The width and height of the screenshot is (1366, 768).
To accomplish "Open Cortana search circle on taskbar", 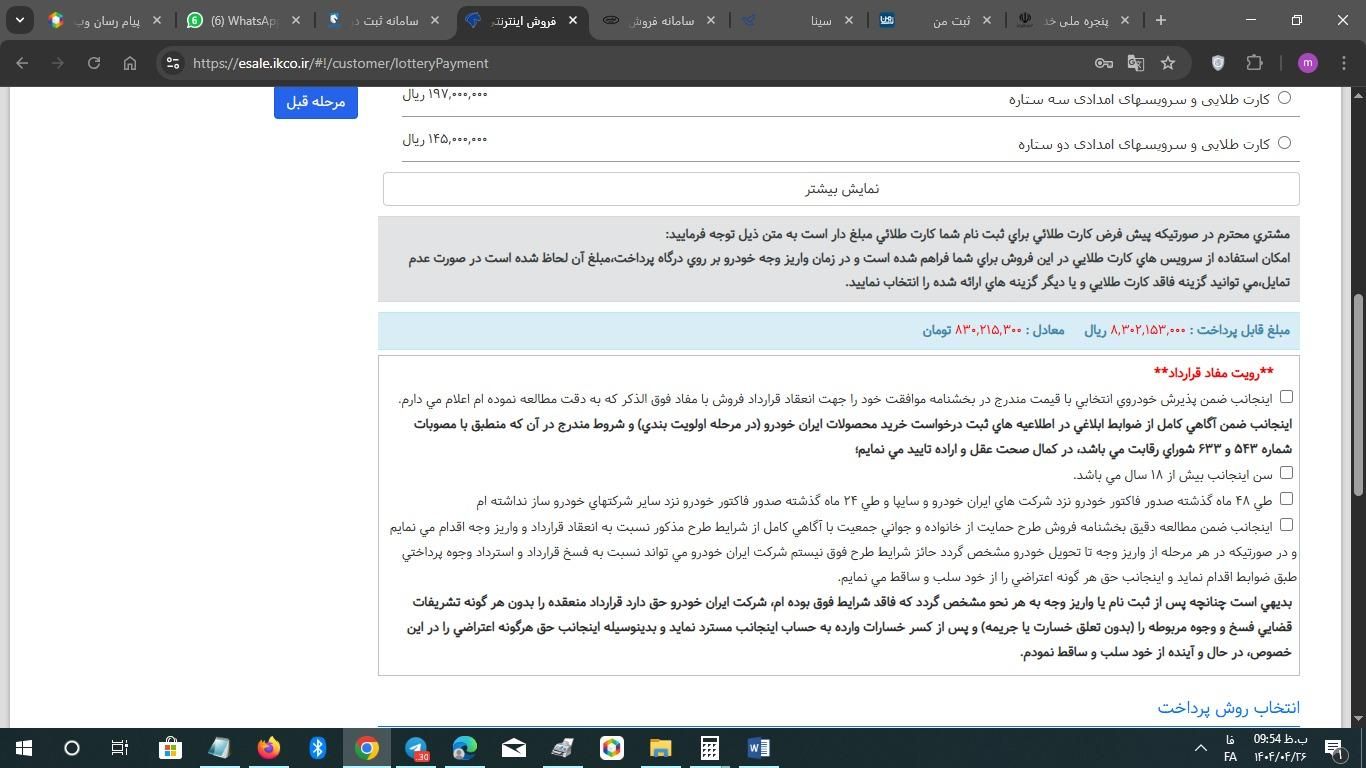I will (x=72, y=748).
